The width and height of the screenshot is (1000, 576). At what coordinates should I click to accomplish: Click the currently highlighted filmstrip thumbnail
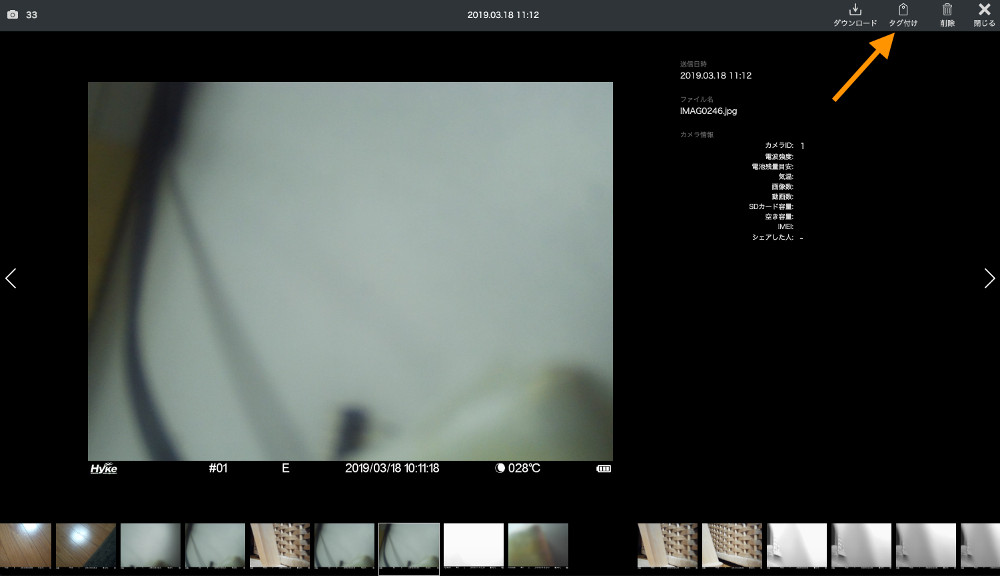coord(408,547)
